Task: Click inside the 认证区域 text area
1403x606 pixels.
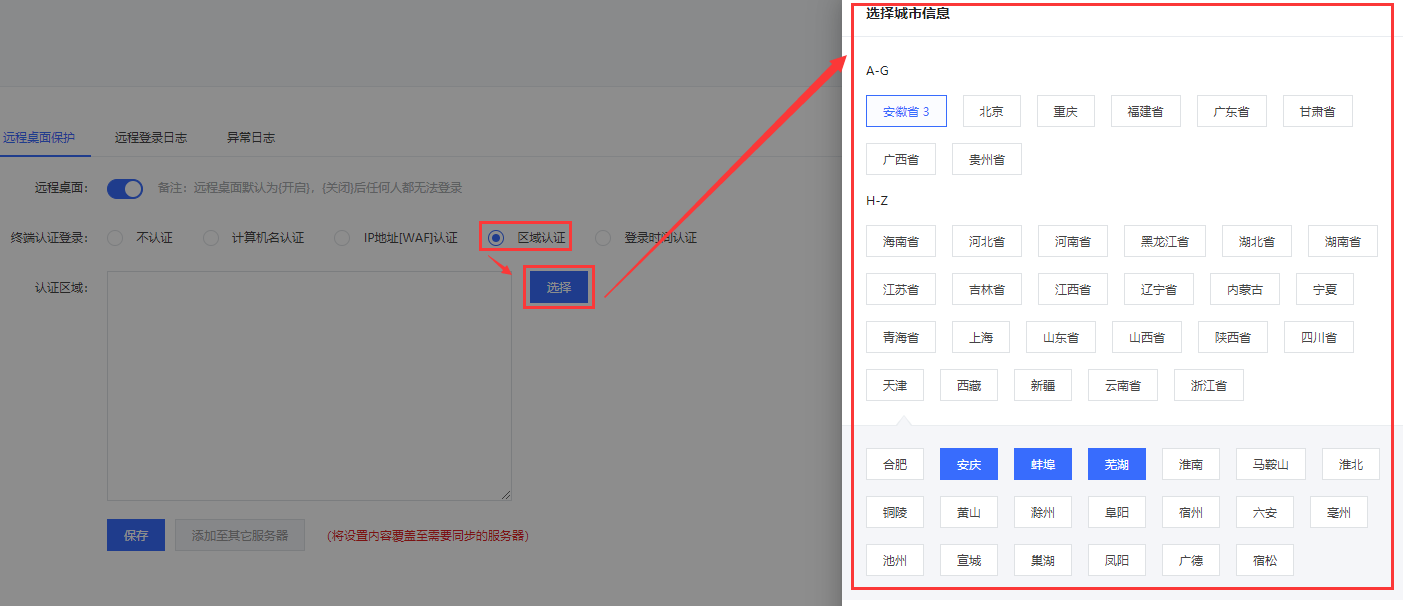Action: pos(309,385)
